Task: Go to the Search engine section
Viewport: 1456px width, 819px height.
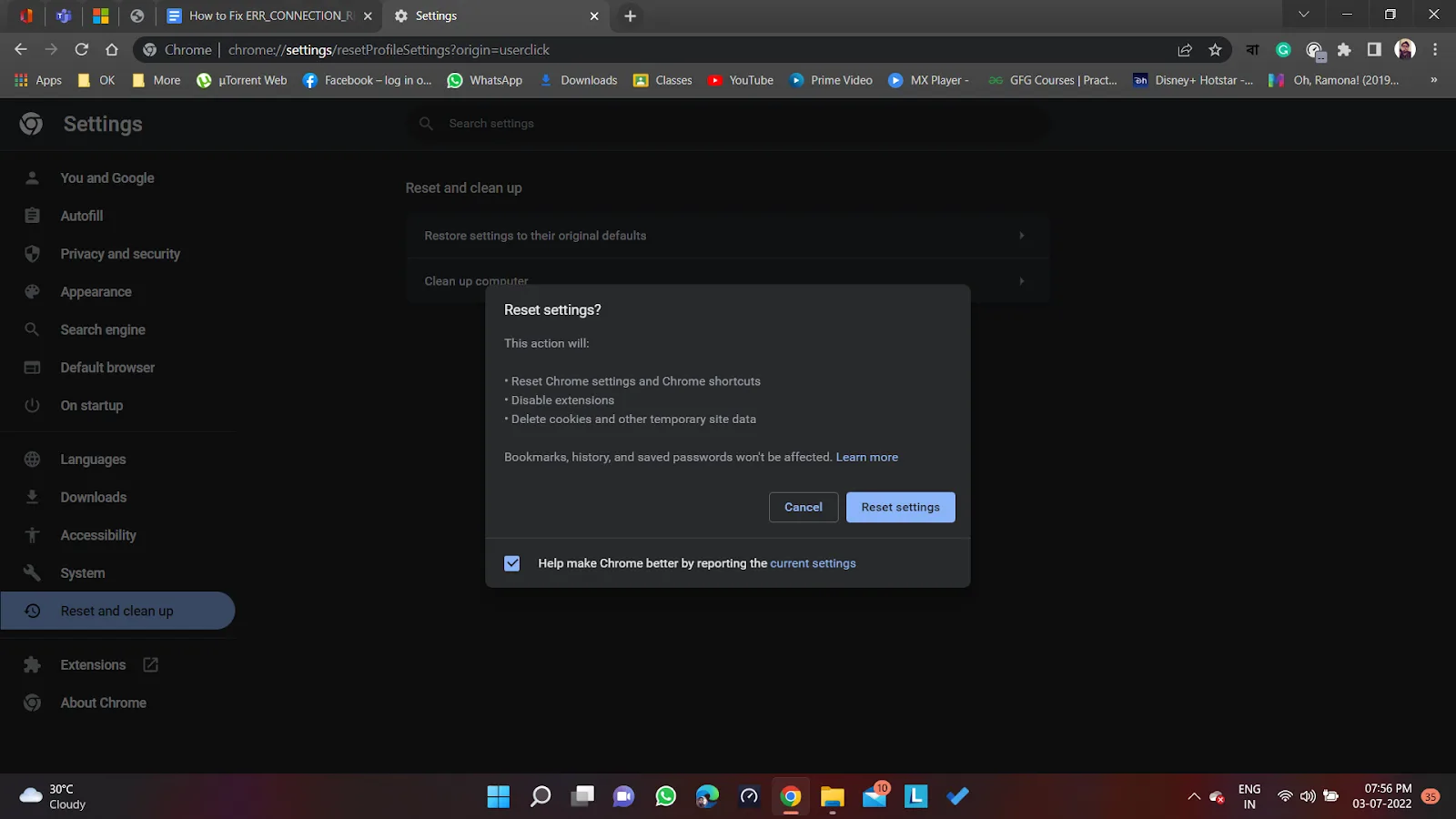Action: [x=103, y=329]
